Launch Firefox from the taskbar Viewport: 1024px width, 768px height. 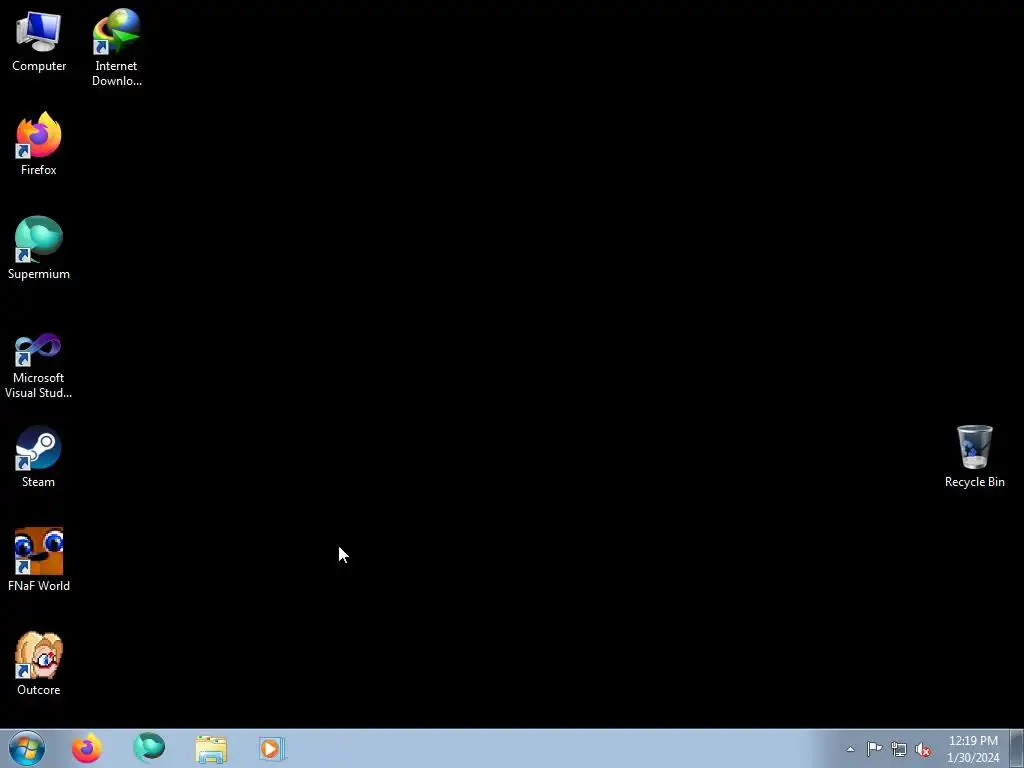click(87, 748)
